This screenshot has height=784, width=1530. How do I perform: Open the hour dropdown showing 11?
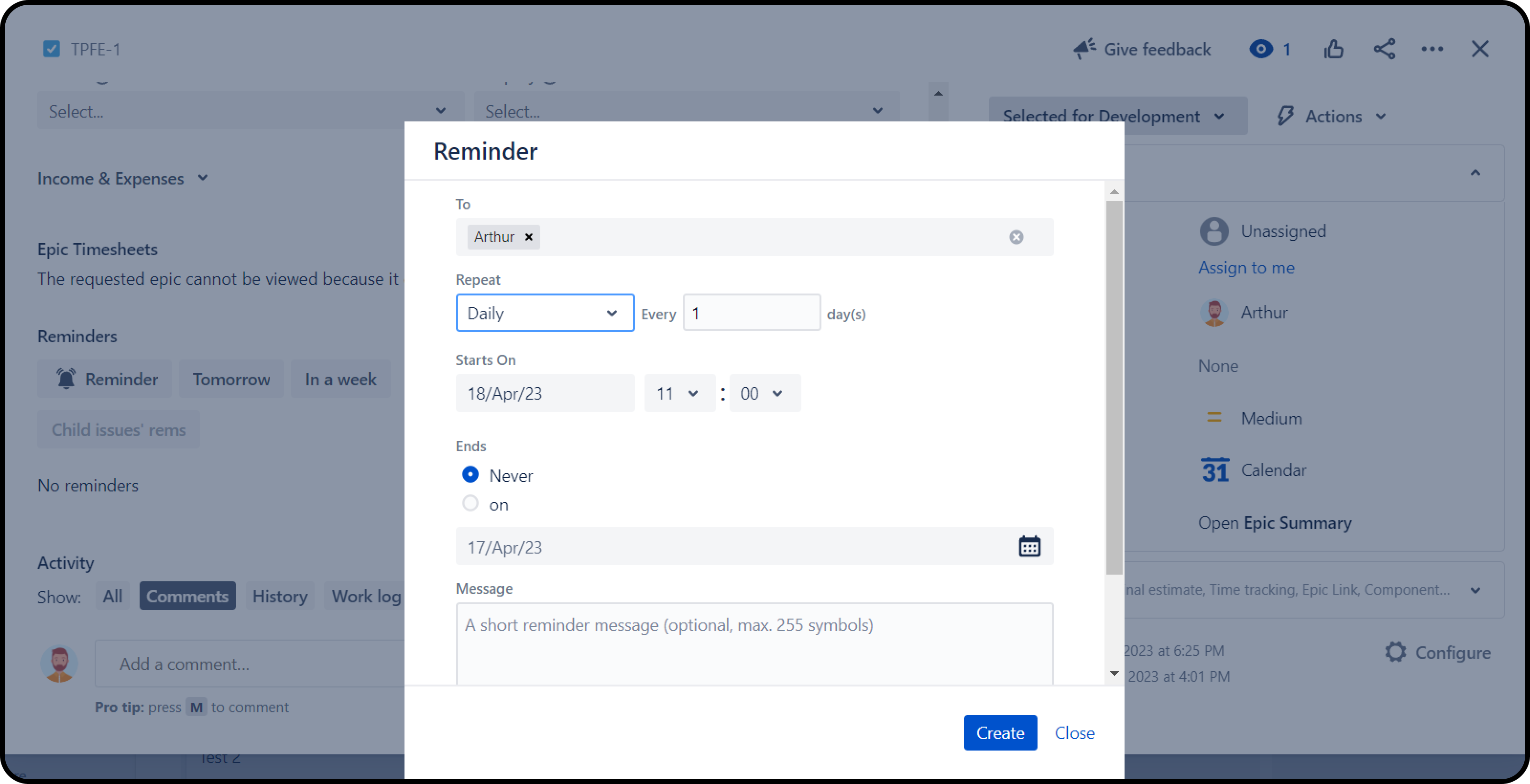click(x=679, y=393)
